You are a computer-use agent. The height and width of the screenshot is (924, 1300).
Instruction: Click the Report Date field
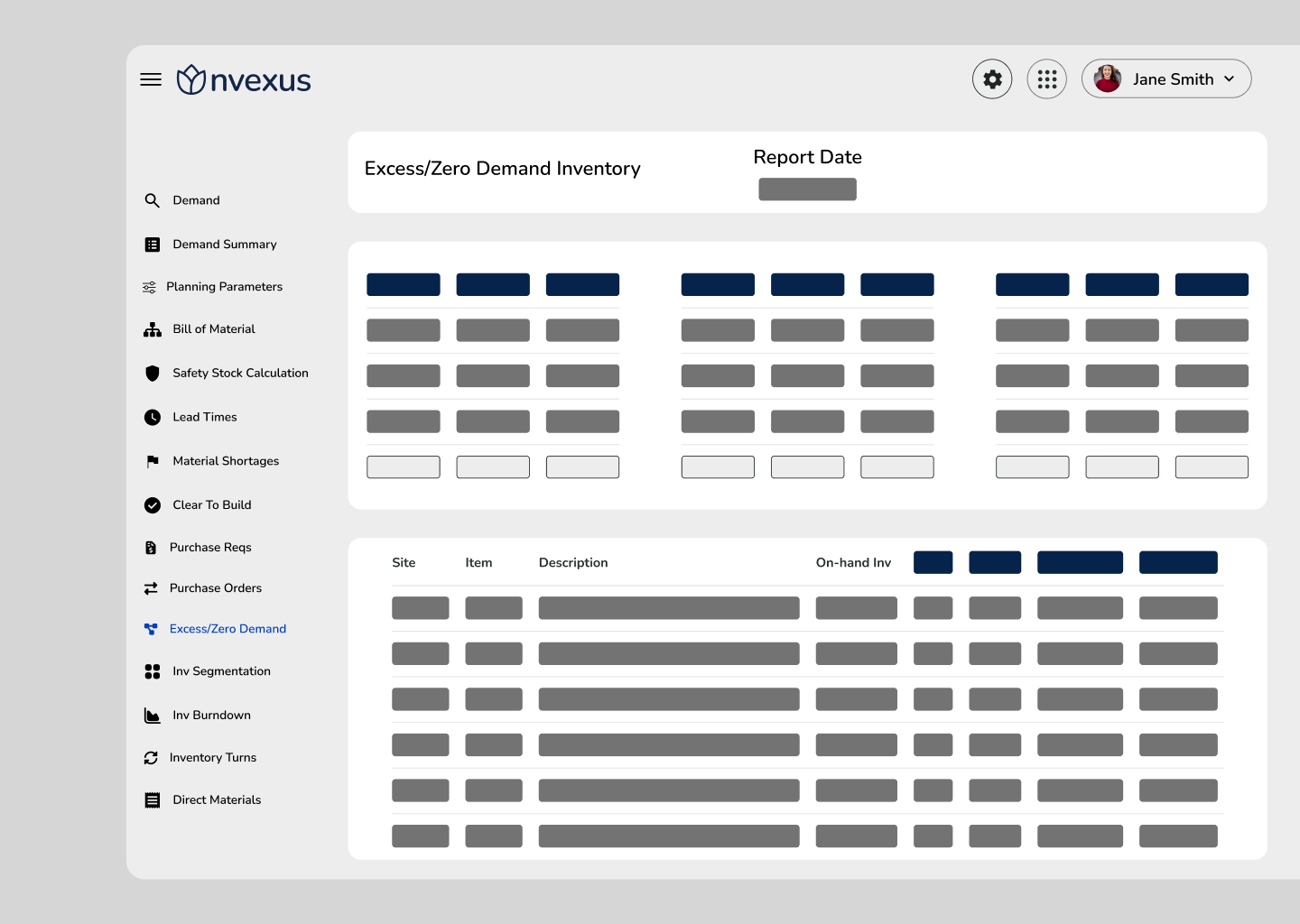tap(808, 189)
